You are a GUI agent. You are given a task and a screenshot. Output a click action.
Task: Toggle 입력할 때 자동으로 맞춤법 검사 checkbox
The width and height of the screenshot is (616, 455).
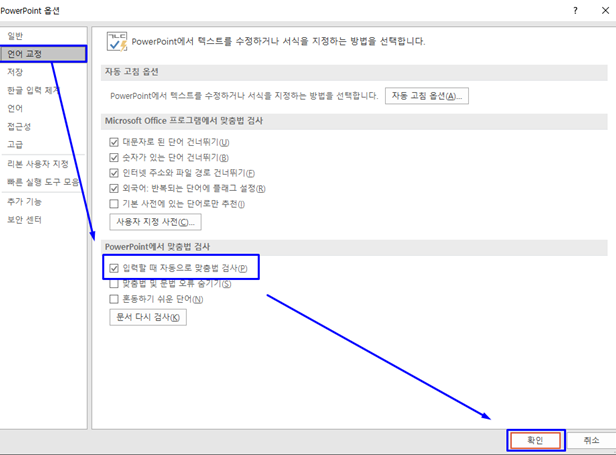click(114, 268)
